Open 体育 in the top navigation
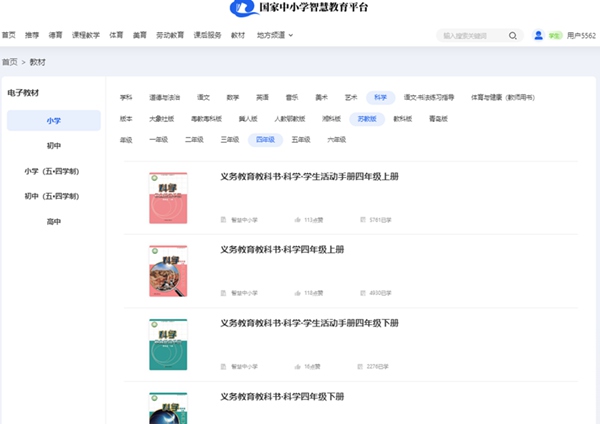 (x=116, y=35)
